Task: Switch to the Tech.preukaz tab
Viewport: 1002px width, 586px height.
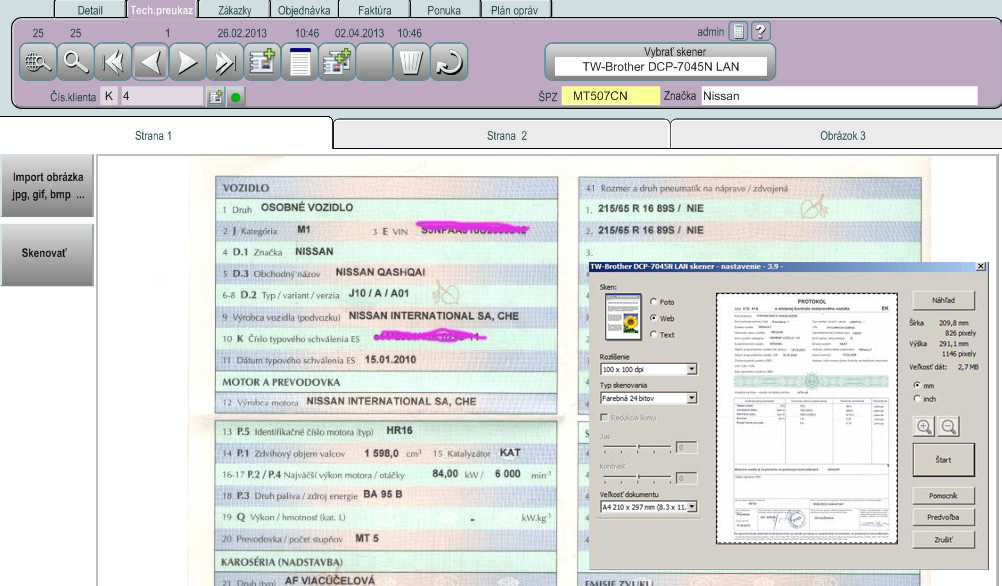Action: pos(162,10)
